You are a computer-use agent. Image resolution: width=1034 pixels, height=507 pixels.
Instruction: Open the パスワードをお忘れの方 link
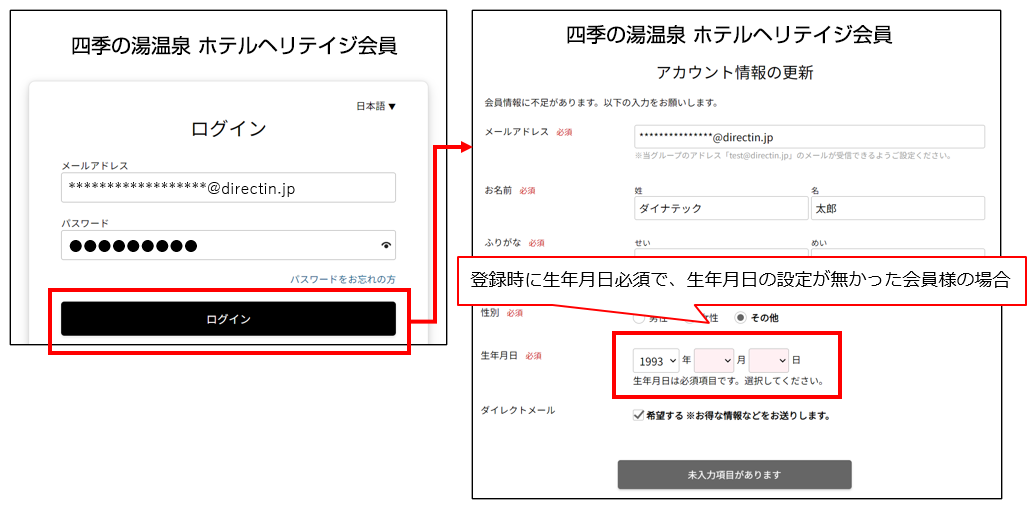(343, 279)
